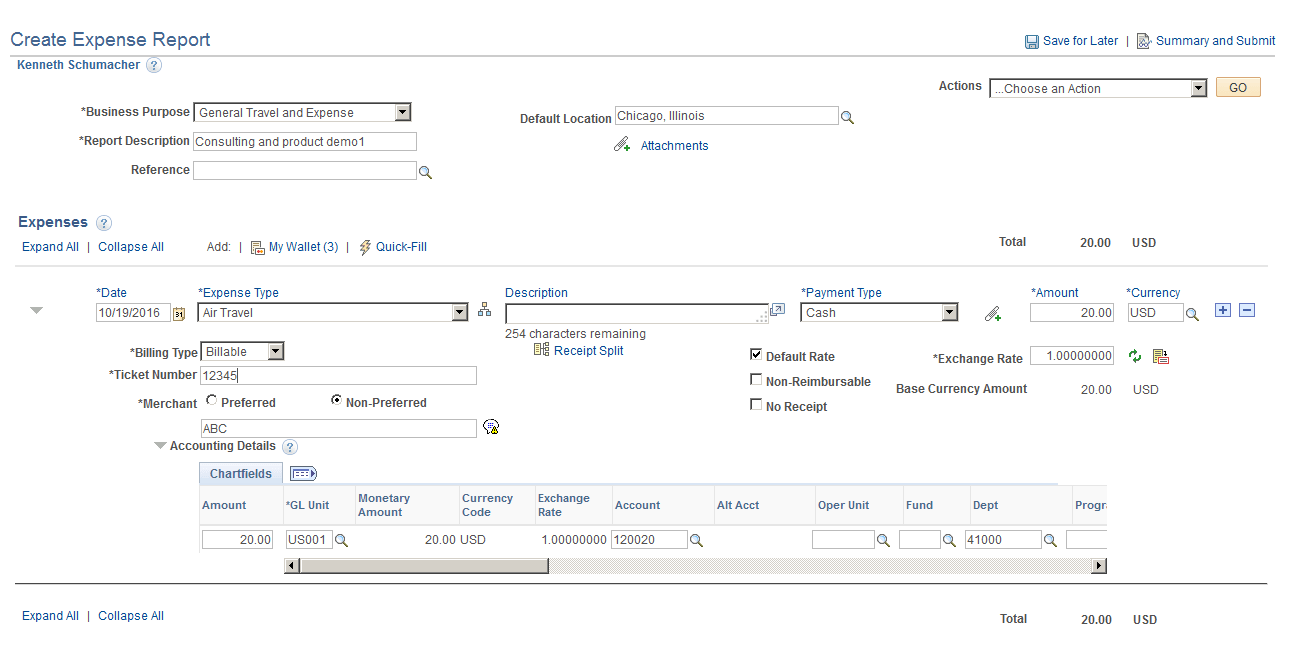This screenshot has height=654, width=1311.
Task: Click the Default Location lookup magnifier
Action: click(x=847, y=116)
